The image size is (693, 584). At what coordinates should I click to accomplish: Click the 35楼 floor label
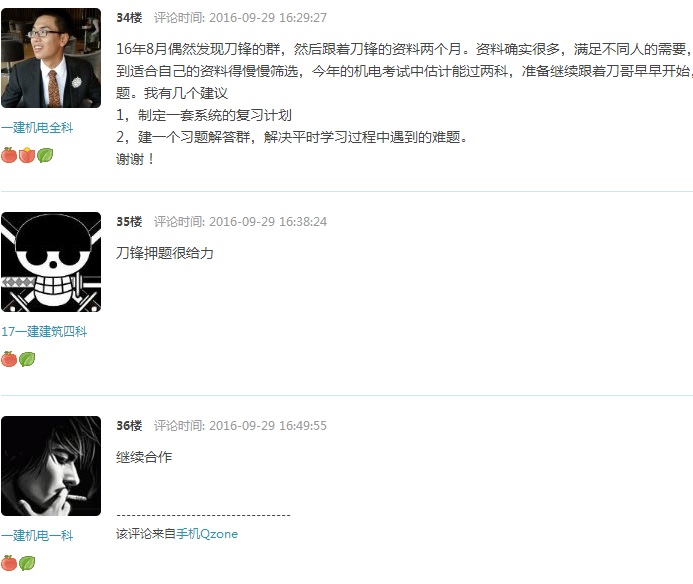tap(129, 221)
